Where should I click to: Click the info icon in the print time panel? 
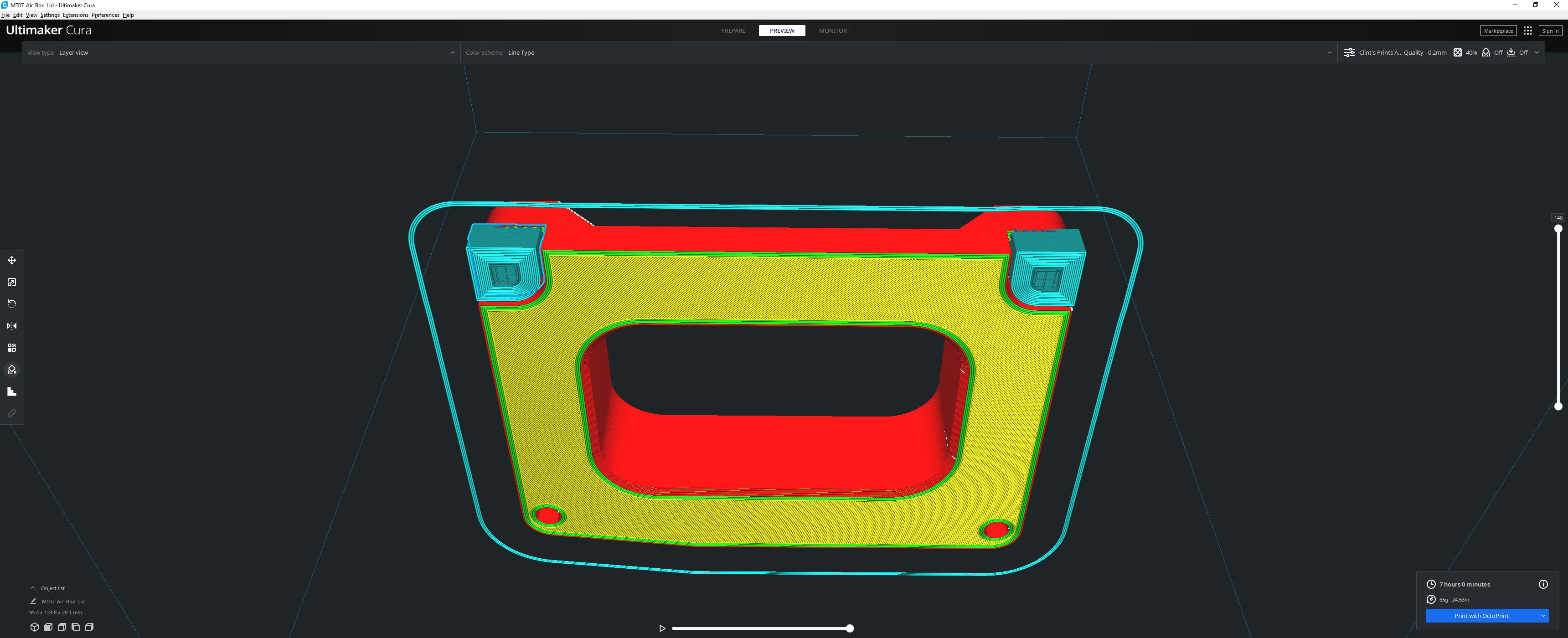pyautogui.click(x=1544, y=584)
